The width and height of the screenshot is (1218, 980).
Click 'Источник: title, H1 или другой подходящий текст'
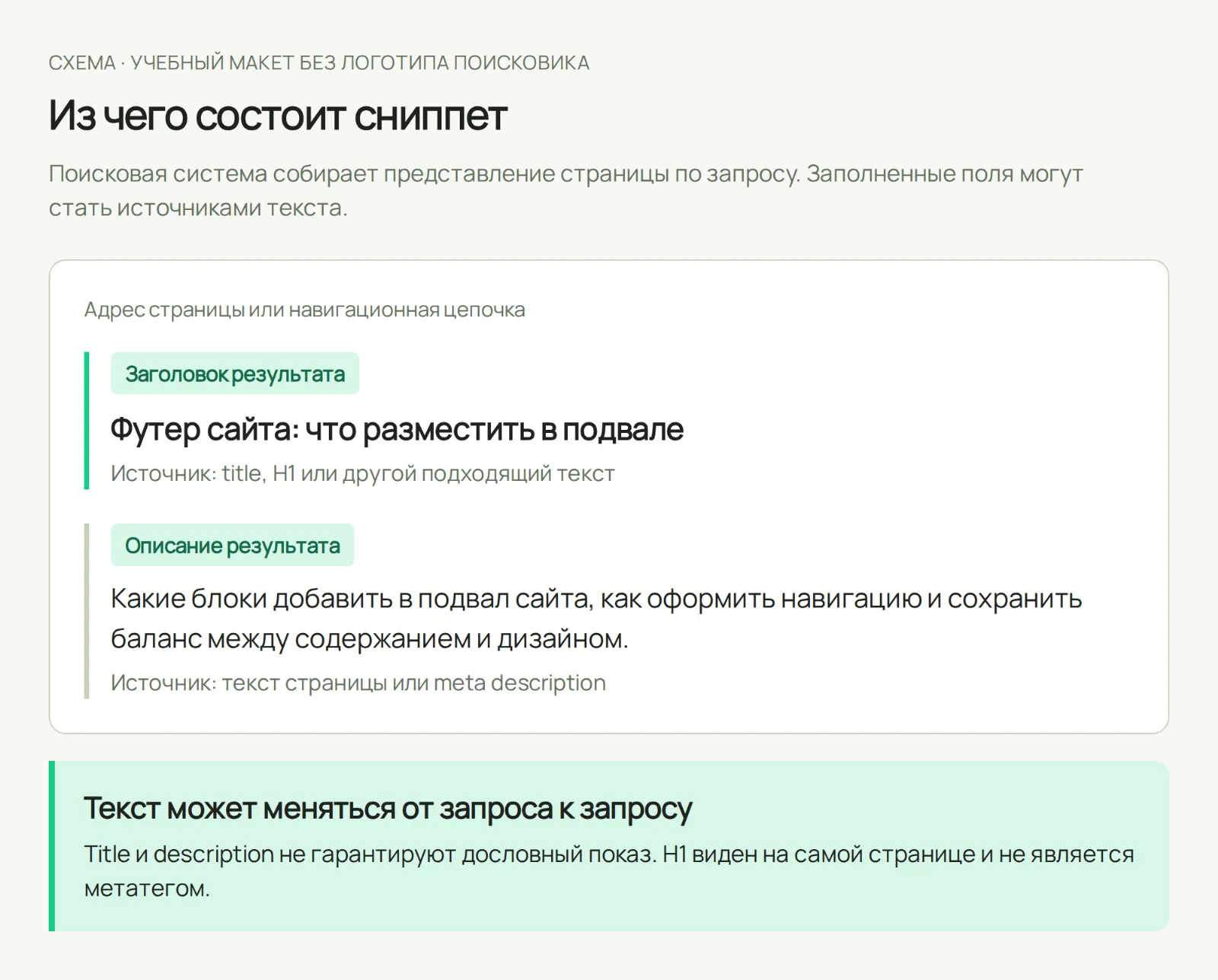coord(362,473)
